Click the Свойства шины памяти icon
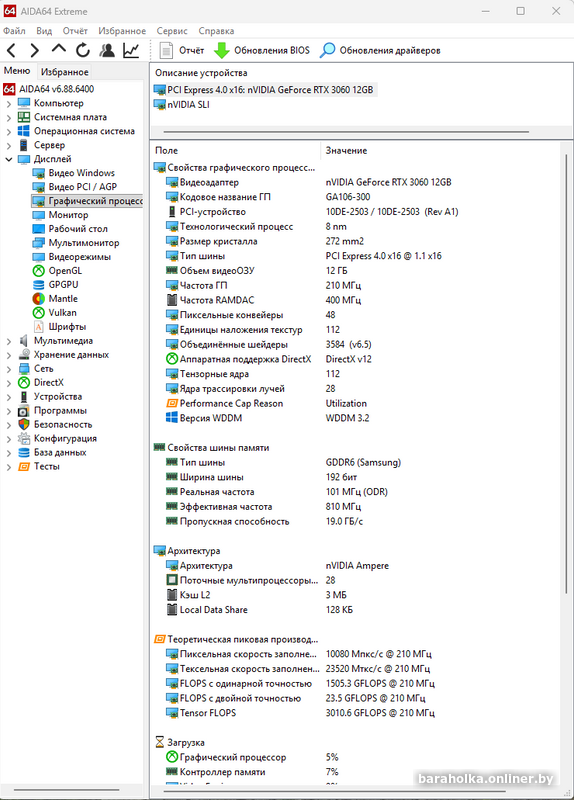 (160, 447)
